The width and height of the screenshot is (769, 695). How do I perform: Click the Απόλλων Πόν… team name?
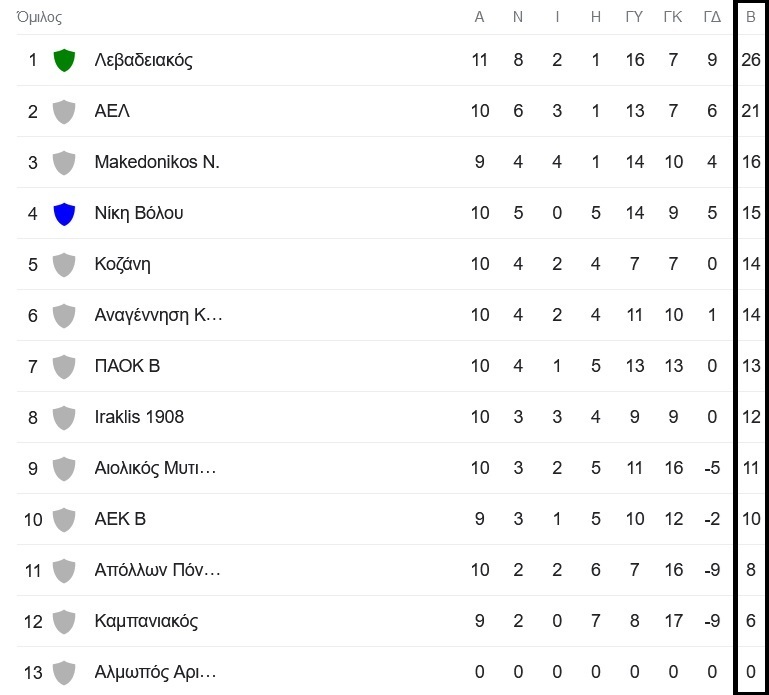pos(157,570)
